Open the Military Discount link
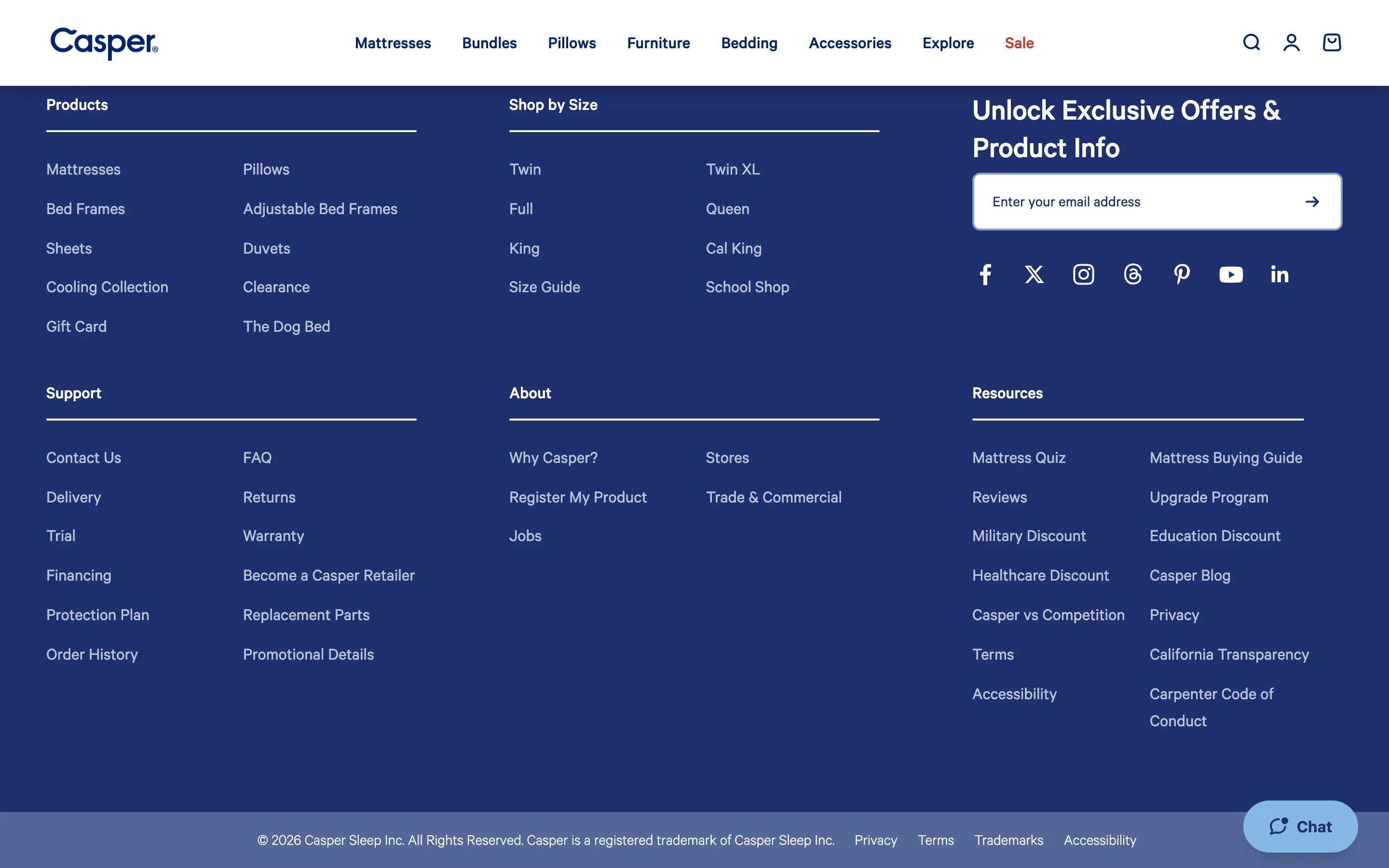The image size is (1389, 868). click(1029, 536)
